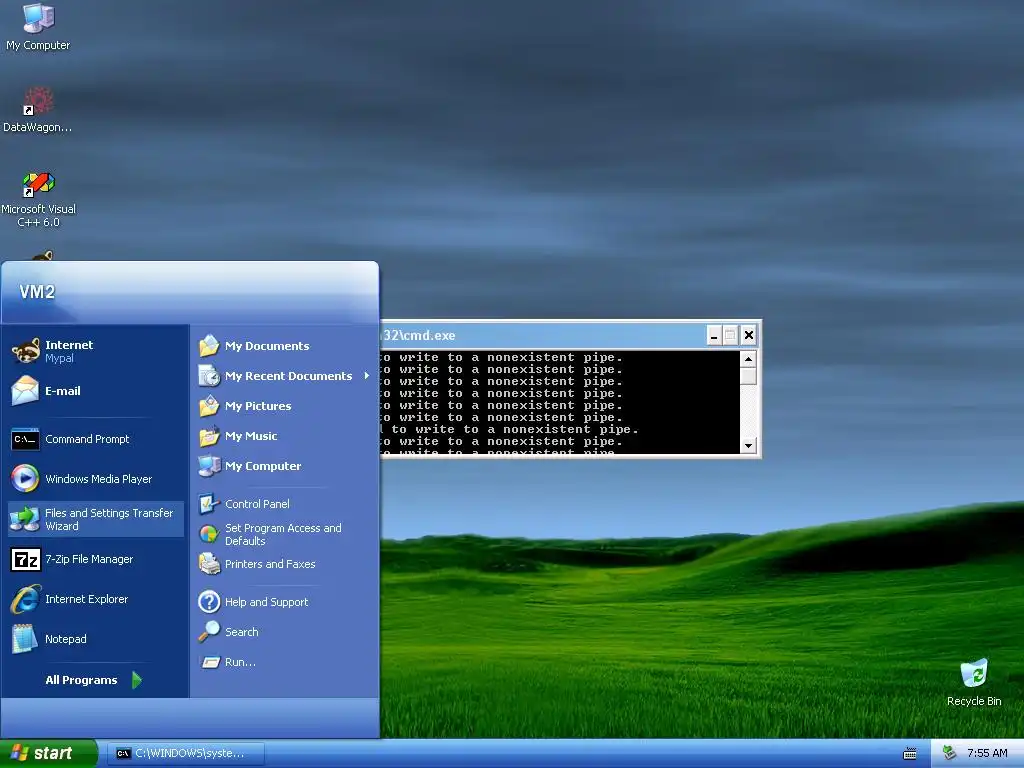Viewport: 1024px width, 768px height.
Task: Click the Start button on taskbar
Action: (x=49, y=754)
